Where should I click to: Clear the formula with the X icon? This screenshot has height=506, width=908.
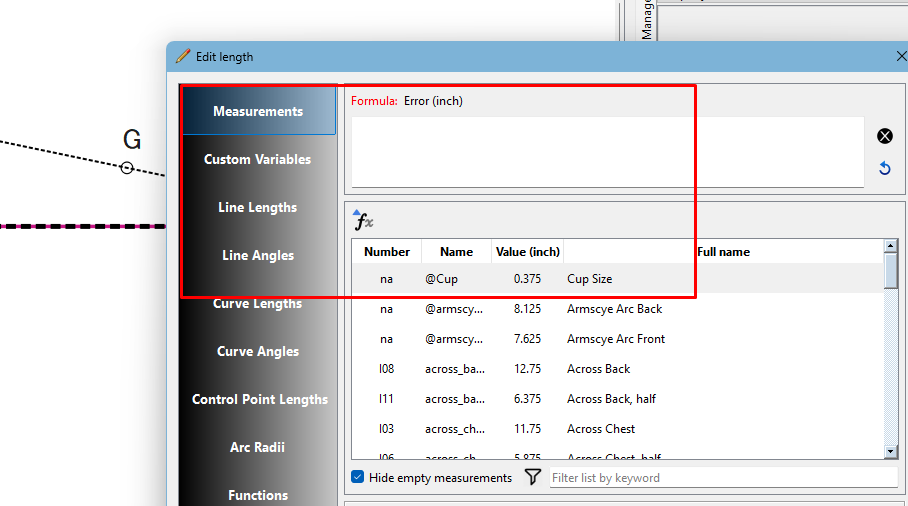[884, 136]
